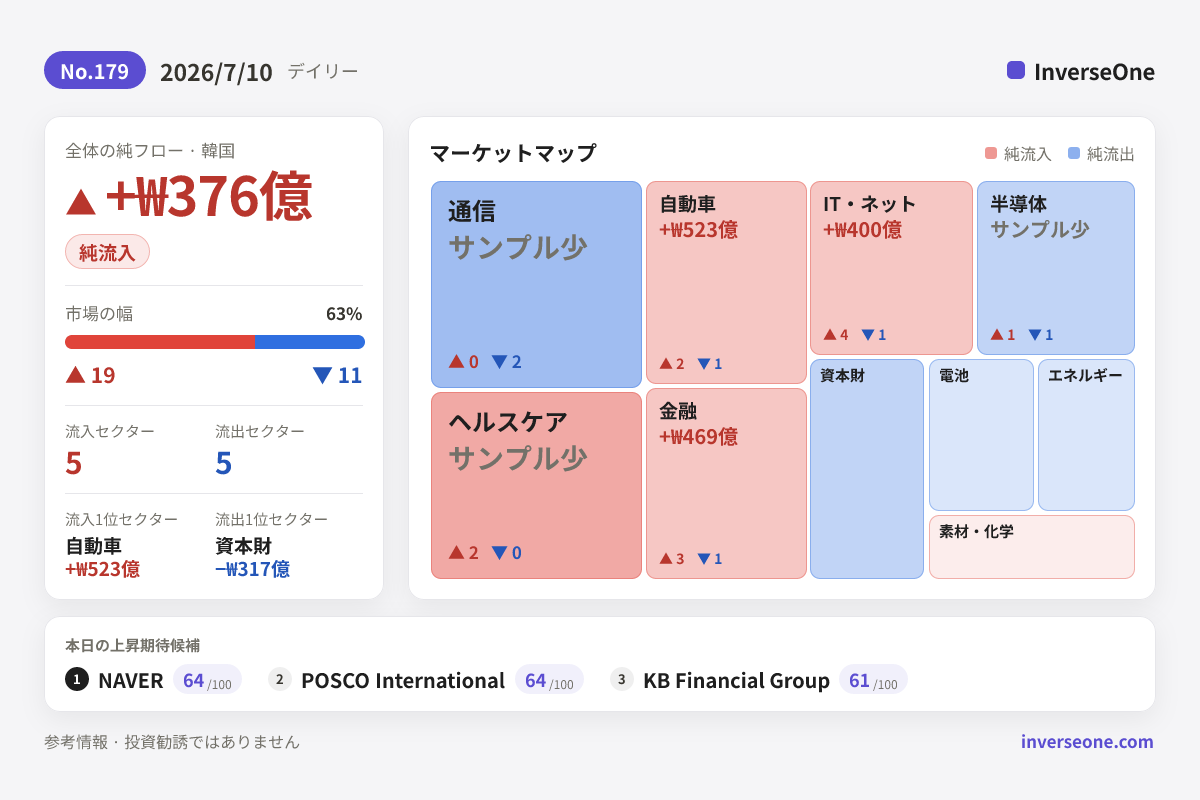1200x800 pixels.
Task: Click the number 2 badge beside POSCO International
Action: [x=280, y=679]
